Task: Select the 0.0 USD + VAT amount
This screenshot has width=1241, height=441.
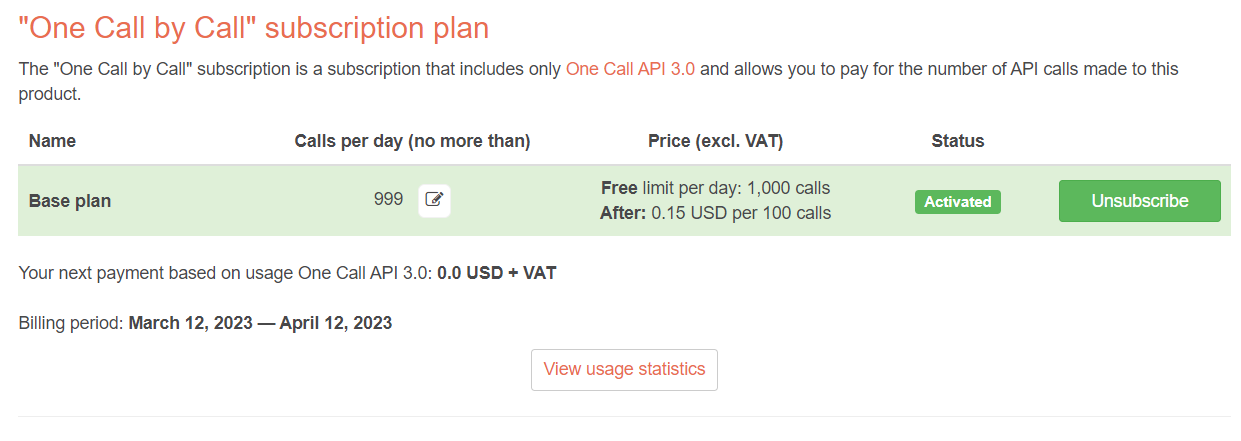Action: 497,272
